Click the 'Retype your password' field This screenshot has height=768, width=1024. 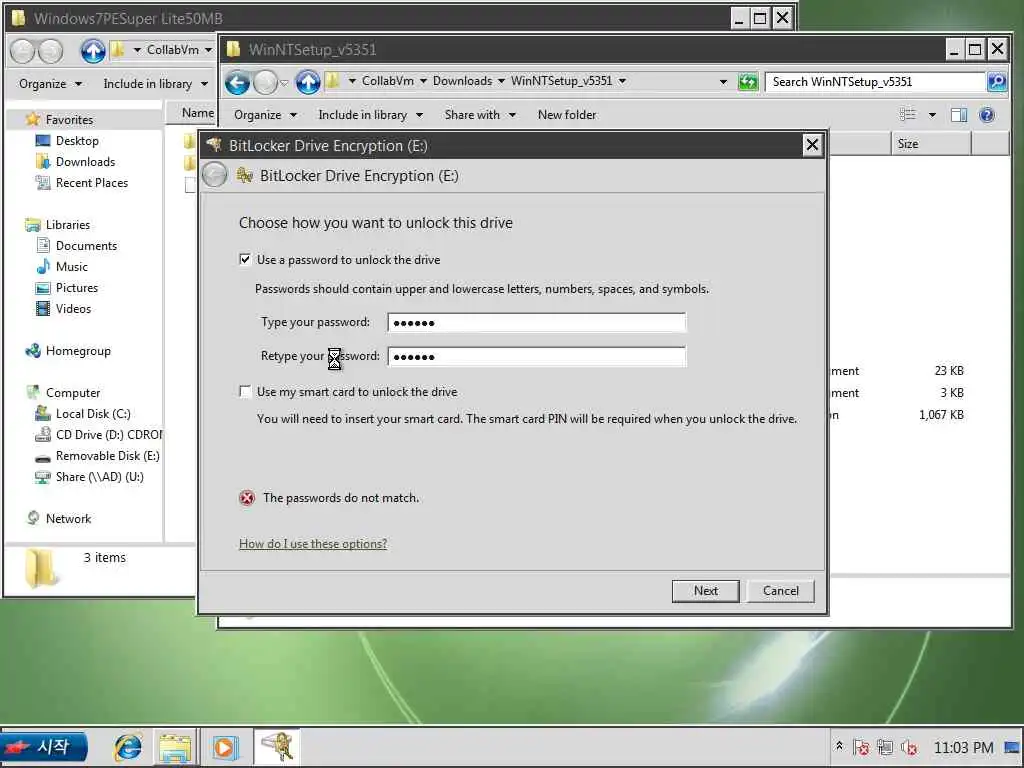[x=536, y=357]
